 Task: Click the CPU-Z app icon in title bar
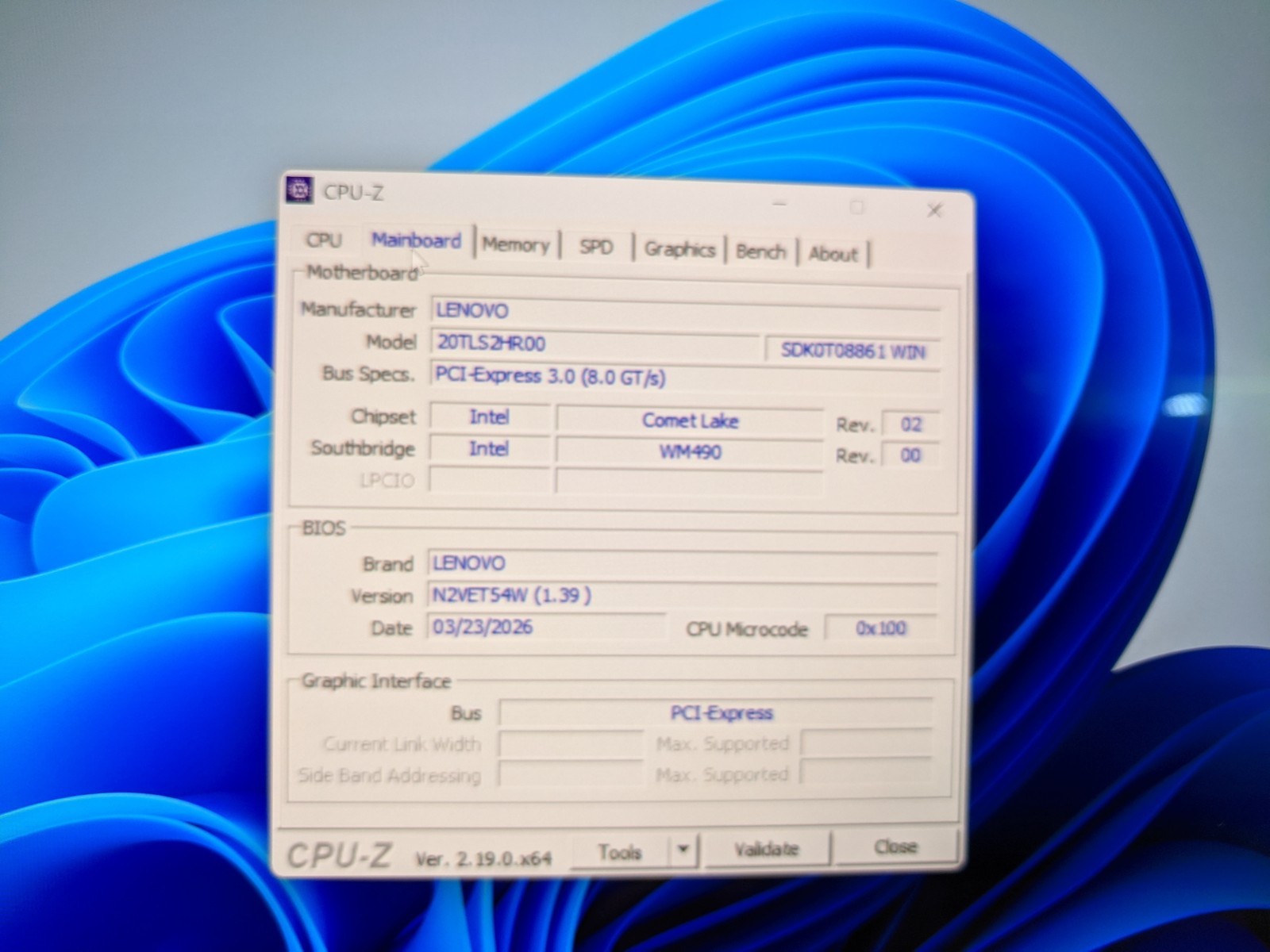click(x=299, y=189)
